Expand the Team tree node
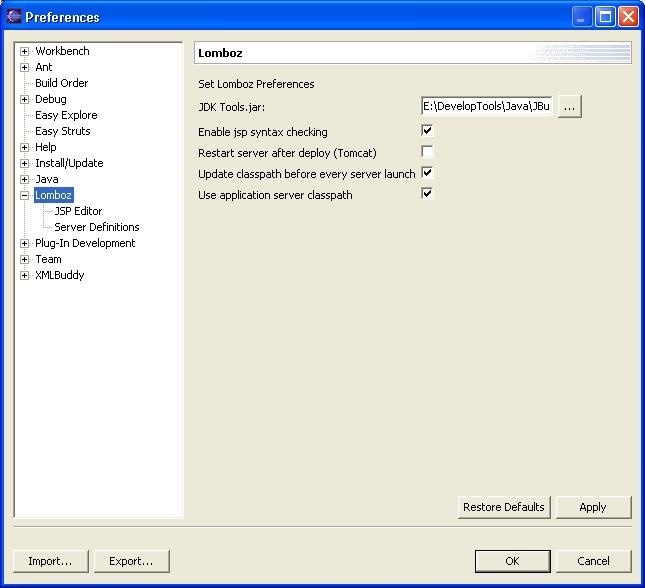 pos(24,260)
